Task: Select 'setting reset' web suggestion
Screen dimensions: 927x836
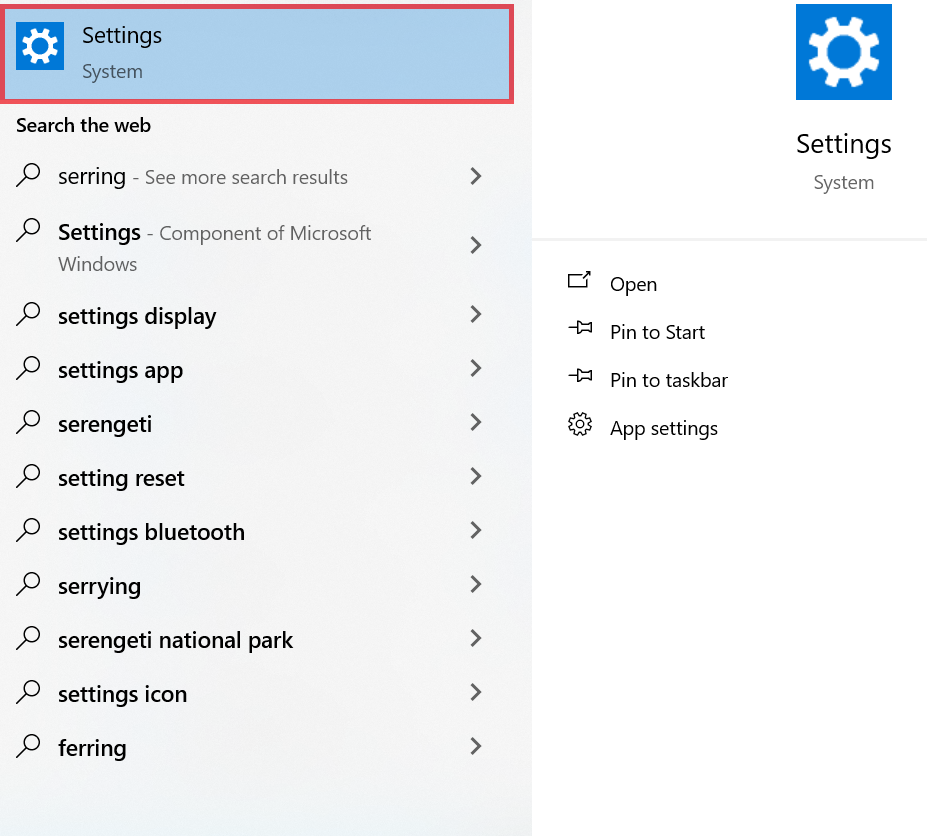Action: (x=121, y=478)
